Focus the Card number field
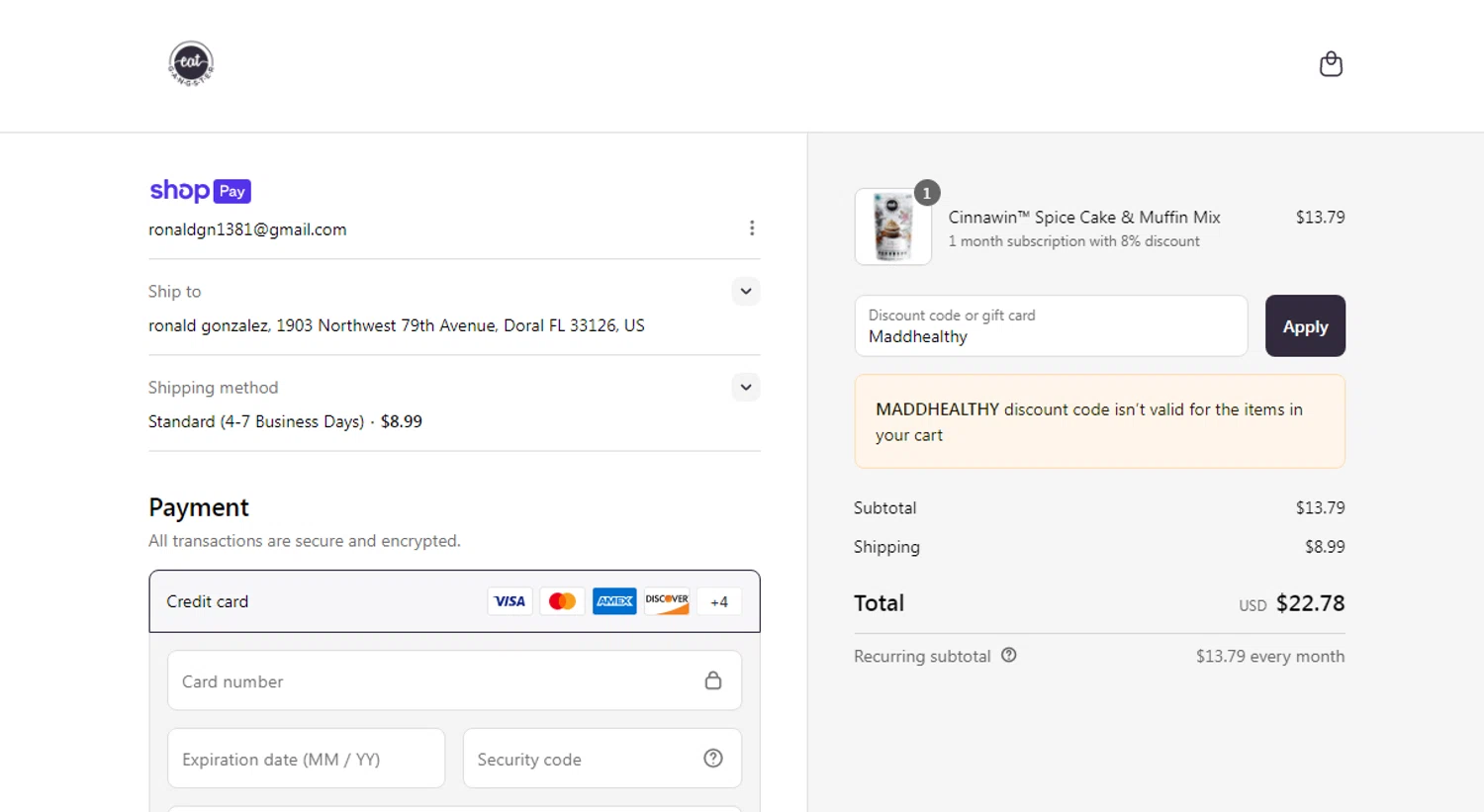 click(x=454, y=680)
